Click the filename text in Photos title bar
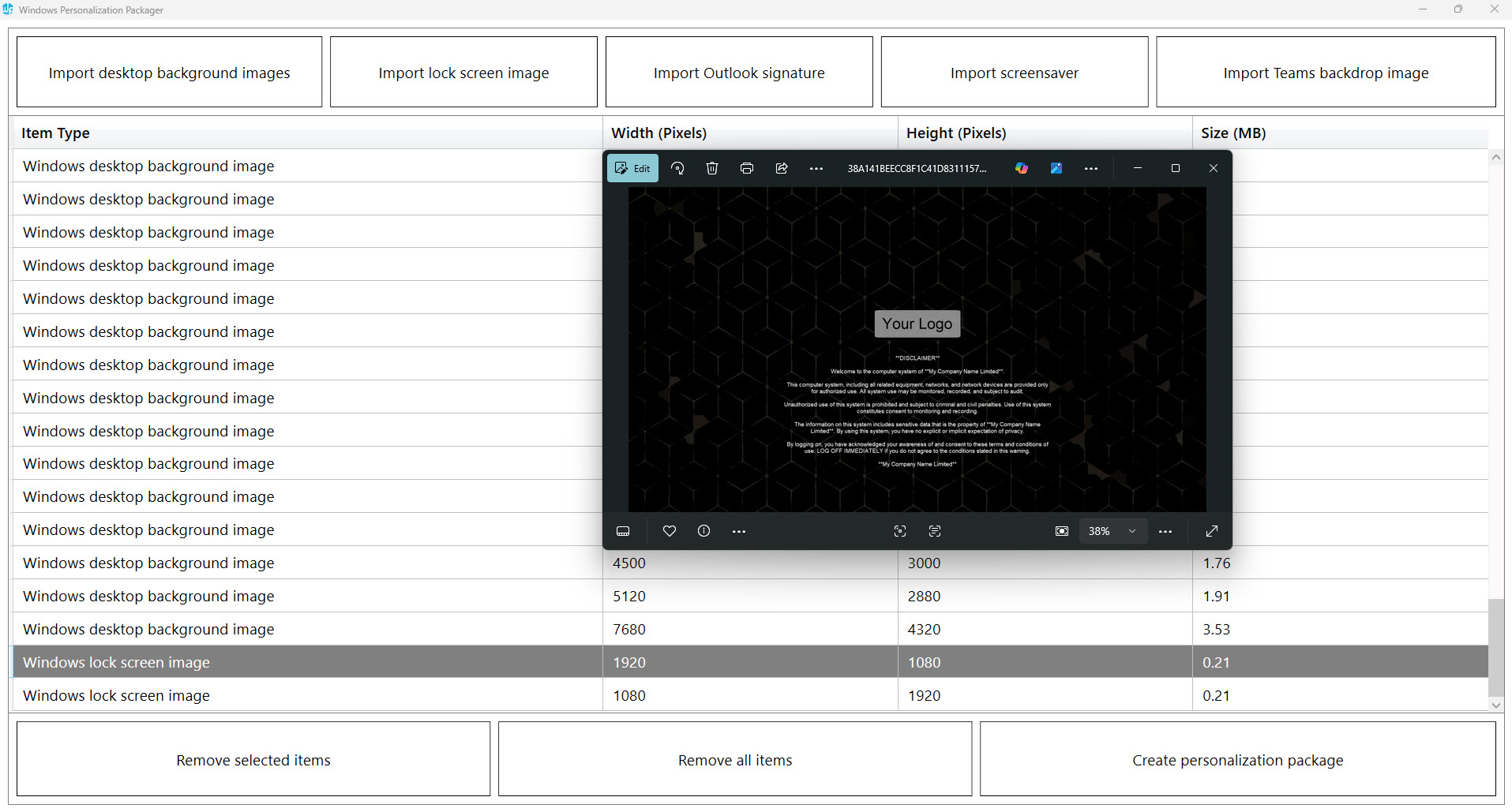 [917, 168]
